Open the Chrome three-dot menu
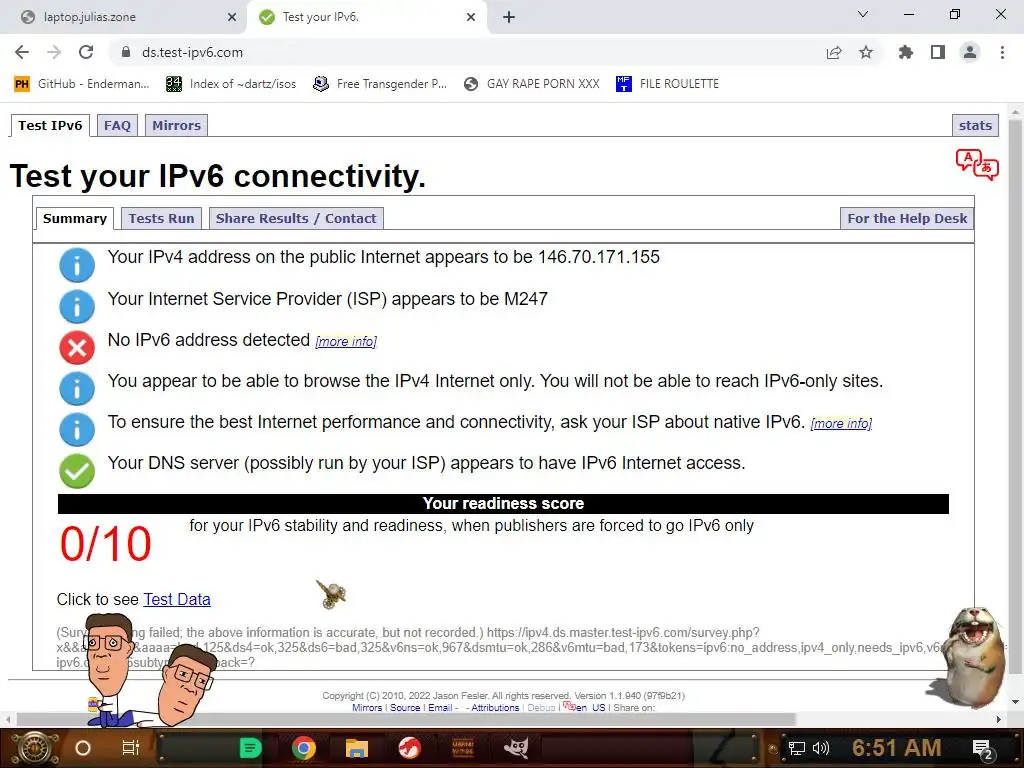Viewport: 1024px width, 768px height. click(x=1002, y=52)
